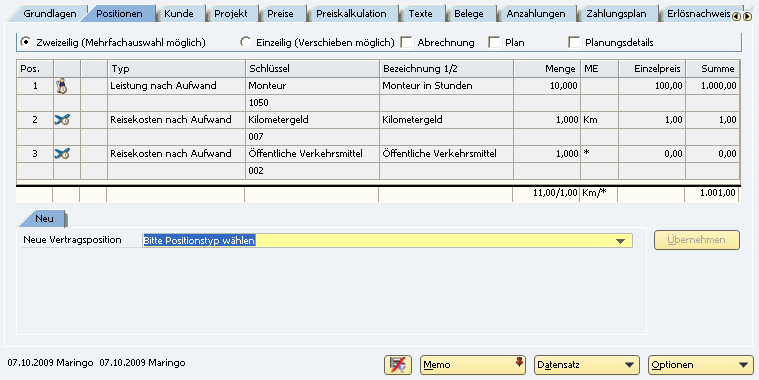Image resolution: width=759 pixels, height=380 pixels.
Task: Select Einzeilig (Verschieben möglich) radio option
Action: tap(245, 42)
